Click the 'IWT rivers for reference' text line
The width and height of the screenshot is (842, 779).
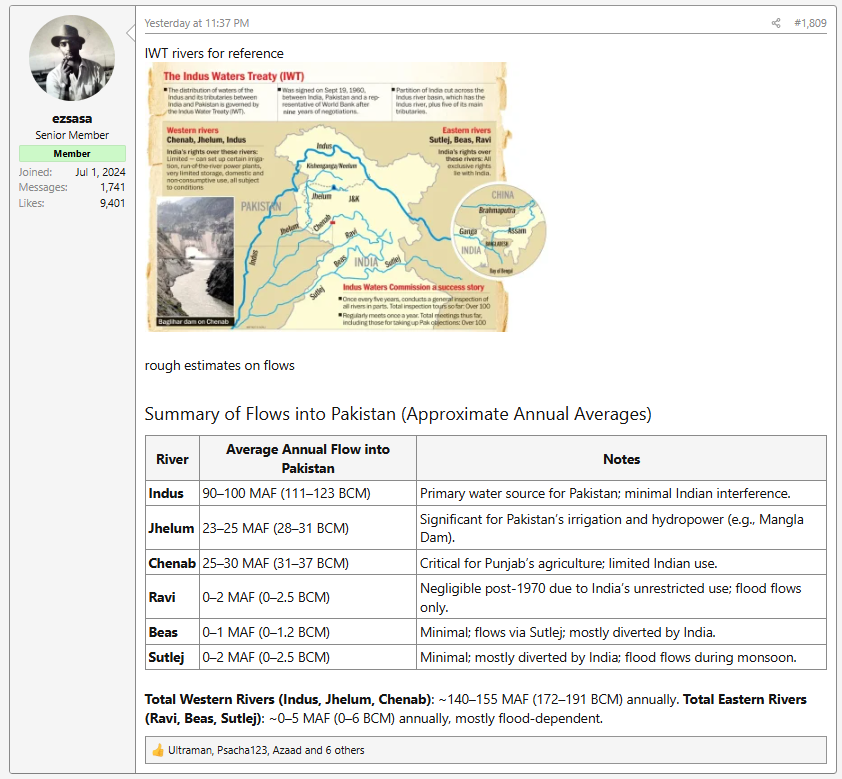(214, 54)
